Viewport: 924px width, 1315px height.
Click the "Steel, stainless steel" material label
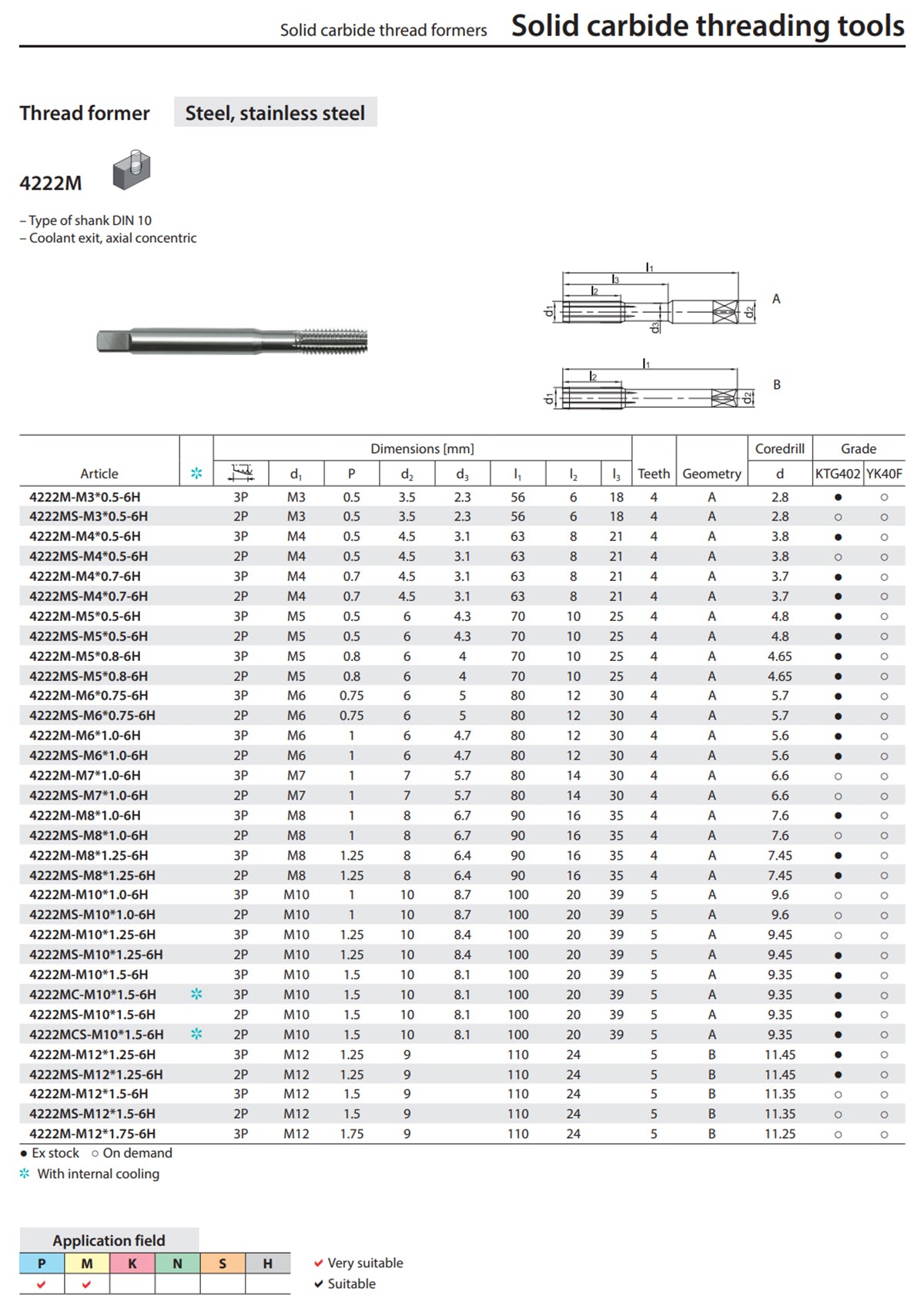click(275, 112)
